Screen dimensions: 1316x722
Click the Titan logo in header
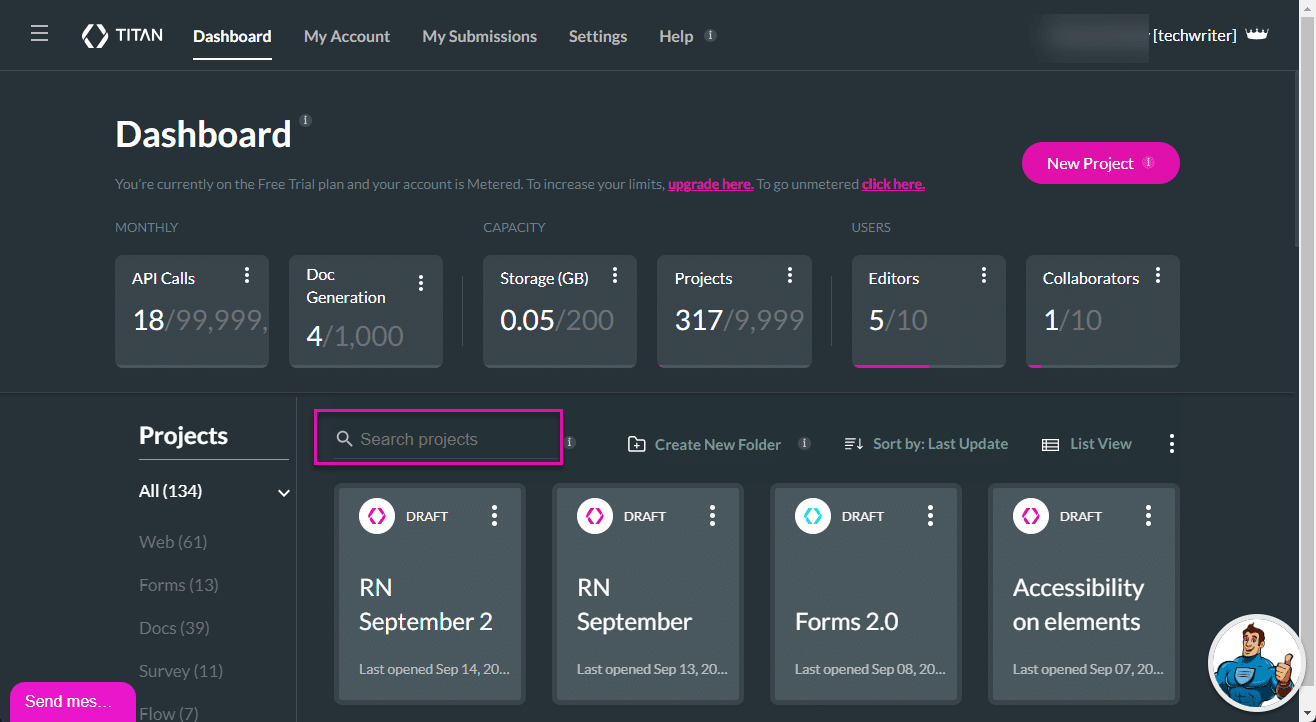[x=121, y=36]
